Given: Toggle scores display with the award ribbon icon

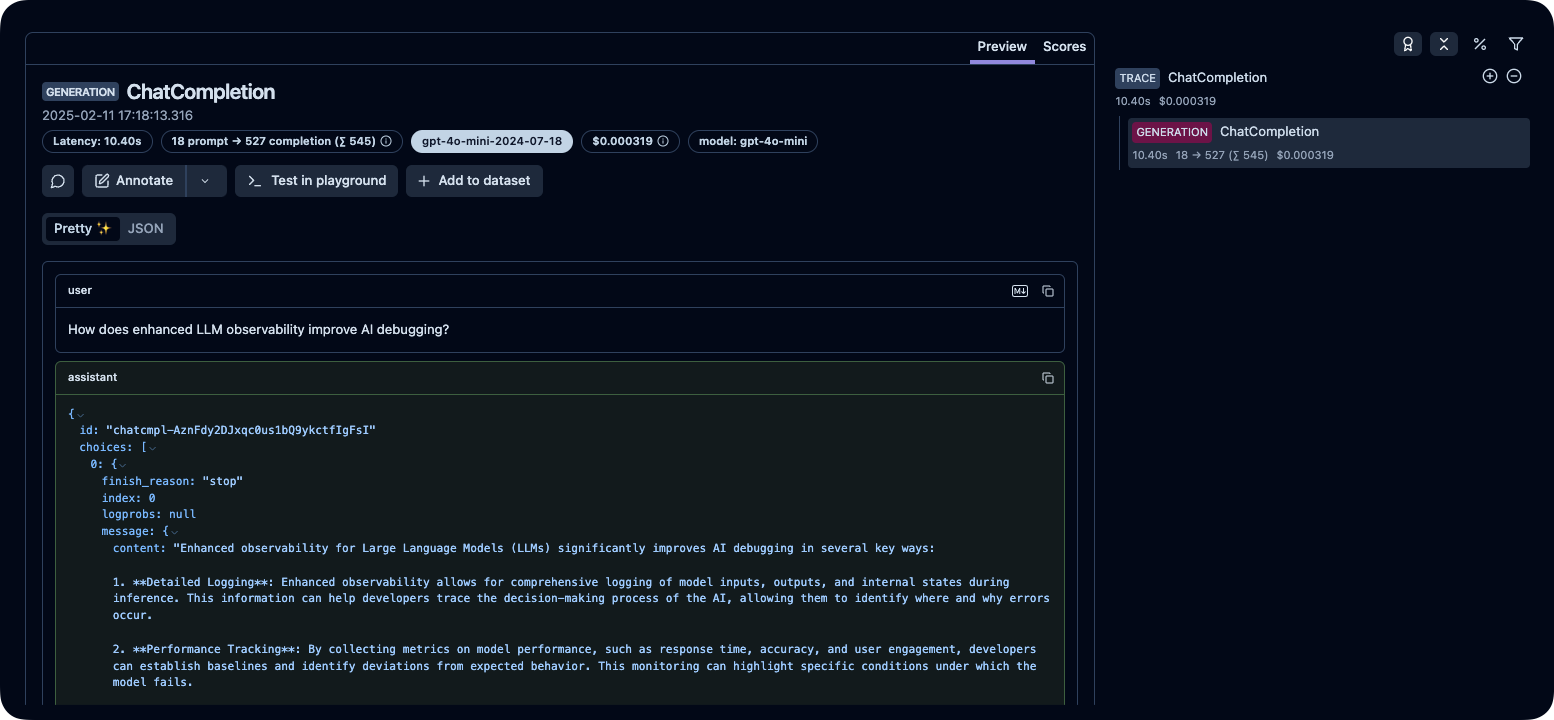Looking at the screenshot, I should (1407, 44).
